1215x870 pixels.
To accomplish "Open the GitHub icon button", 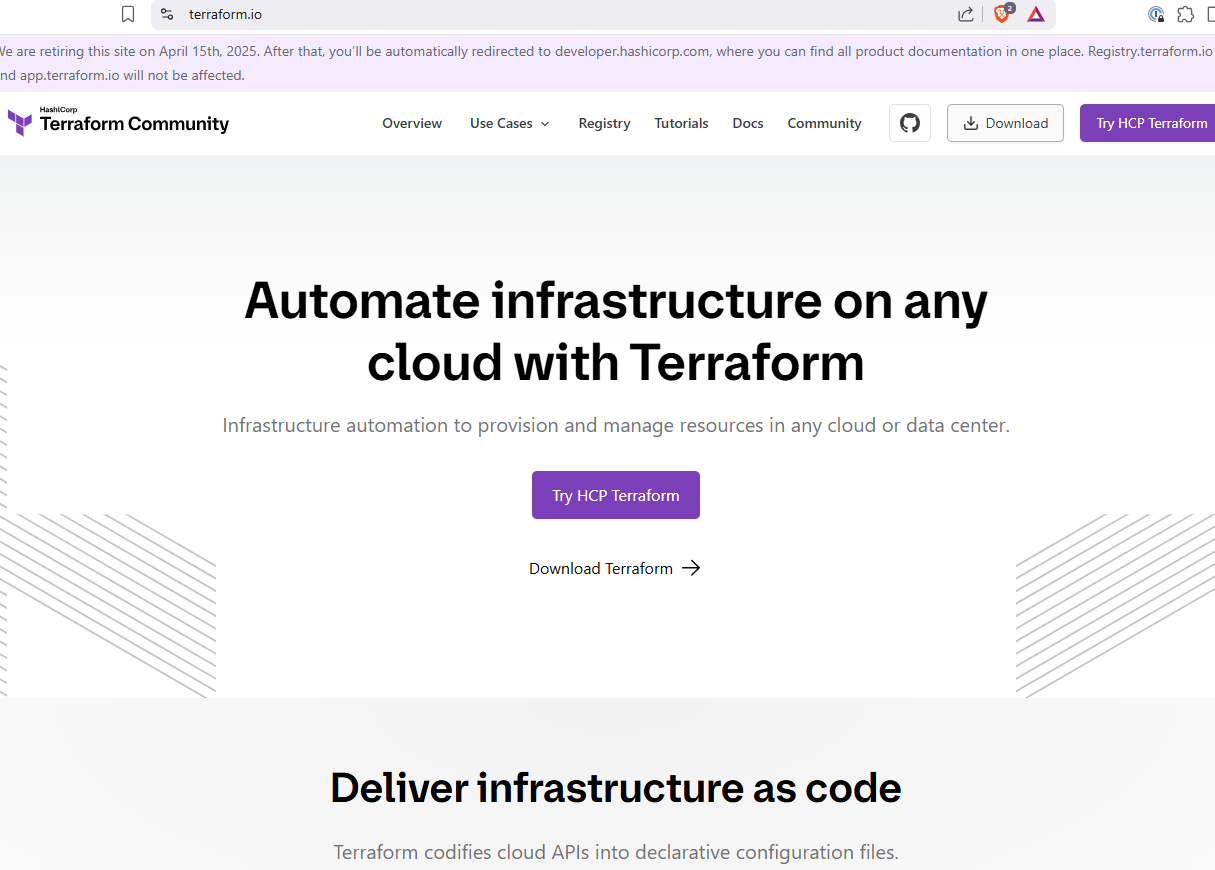I will point(910,123).
